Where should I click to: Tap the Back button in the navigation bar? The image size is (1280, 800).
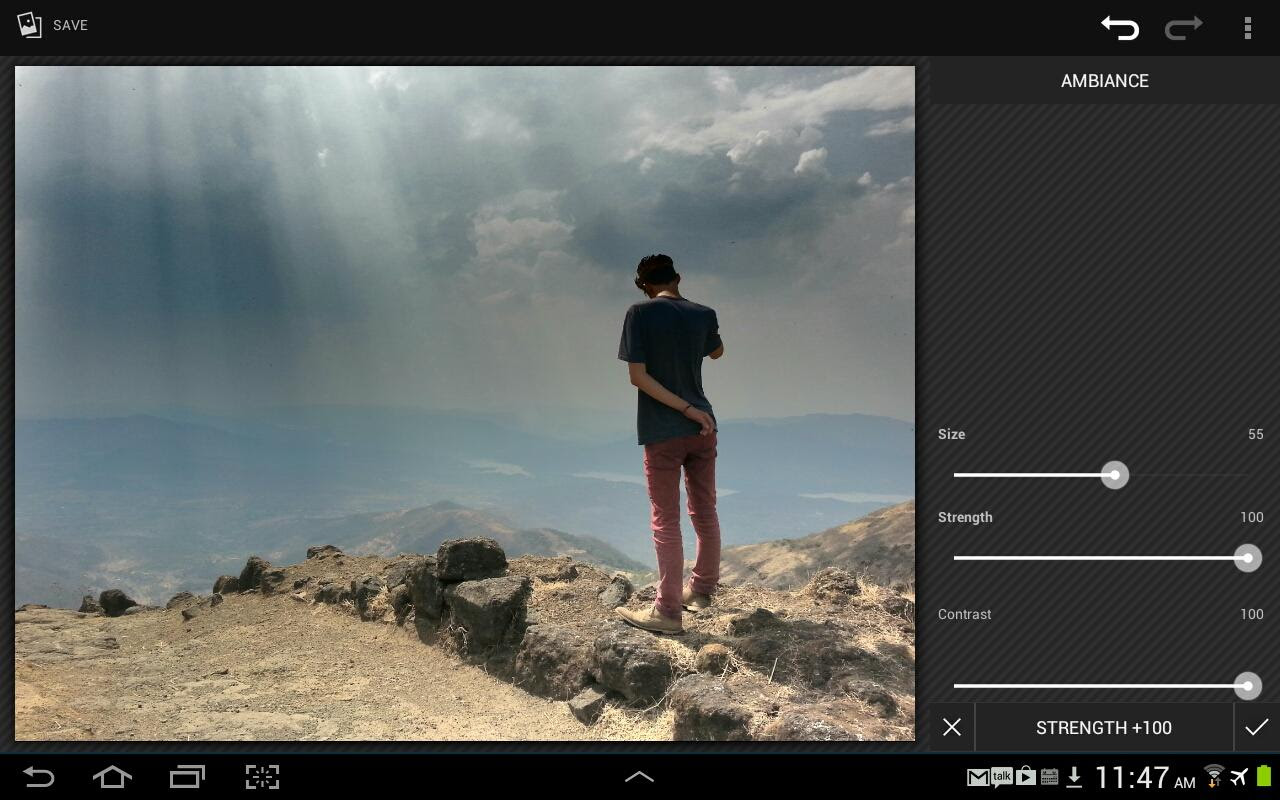tap(38, 777)
